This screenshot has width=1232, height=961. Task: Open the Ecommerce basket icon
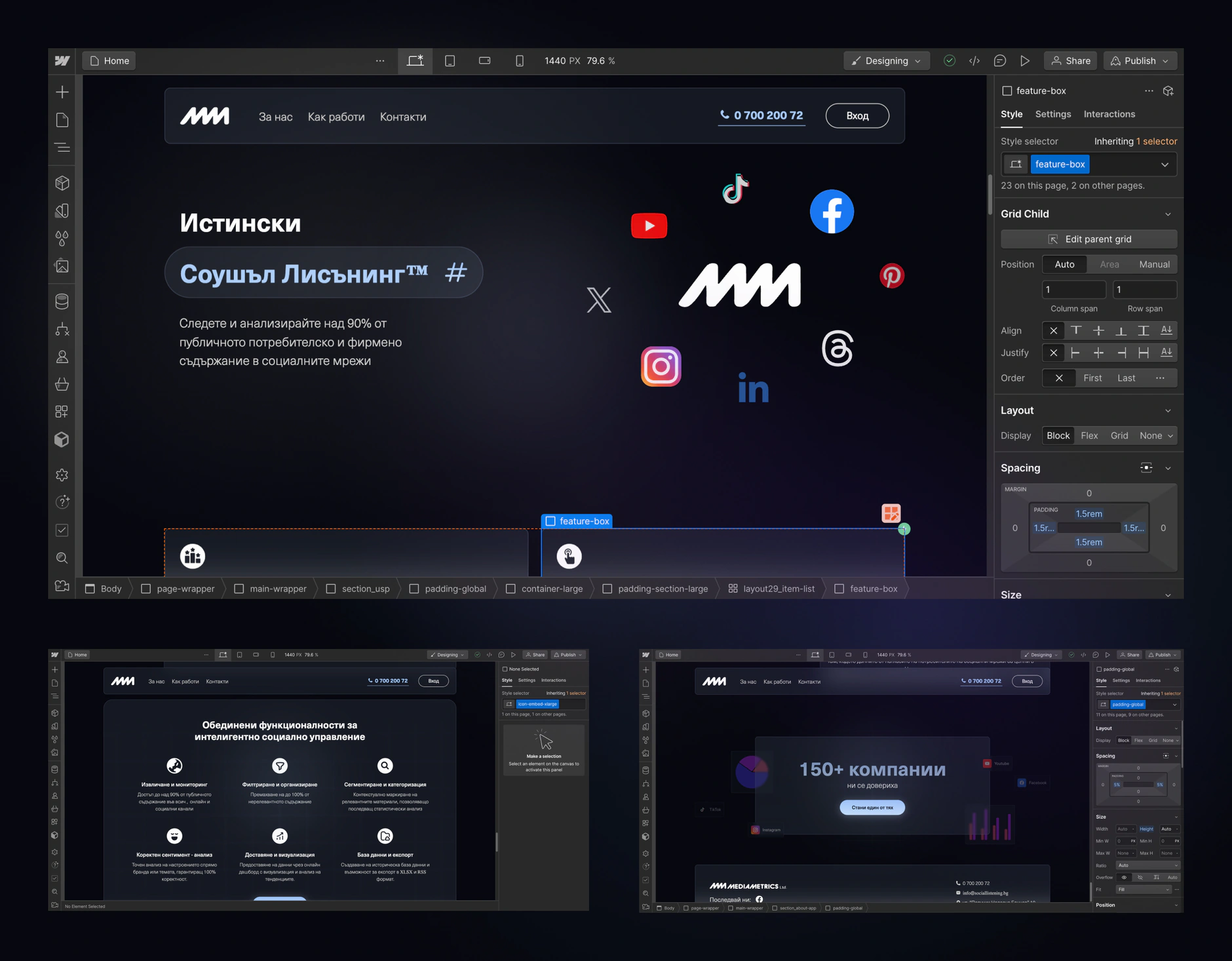[62, 384]
